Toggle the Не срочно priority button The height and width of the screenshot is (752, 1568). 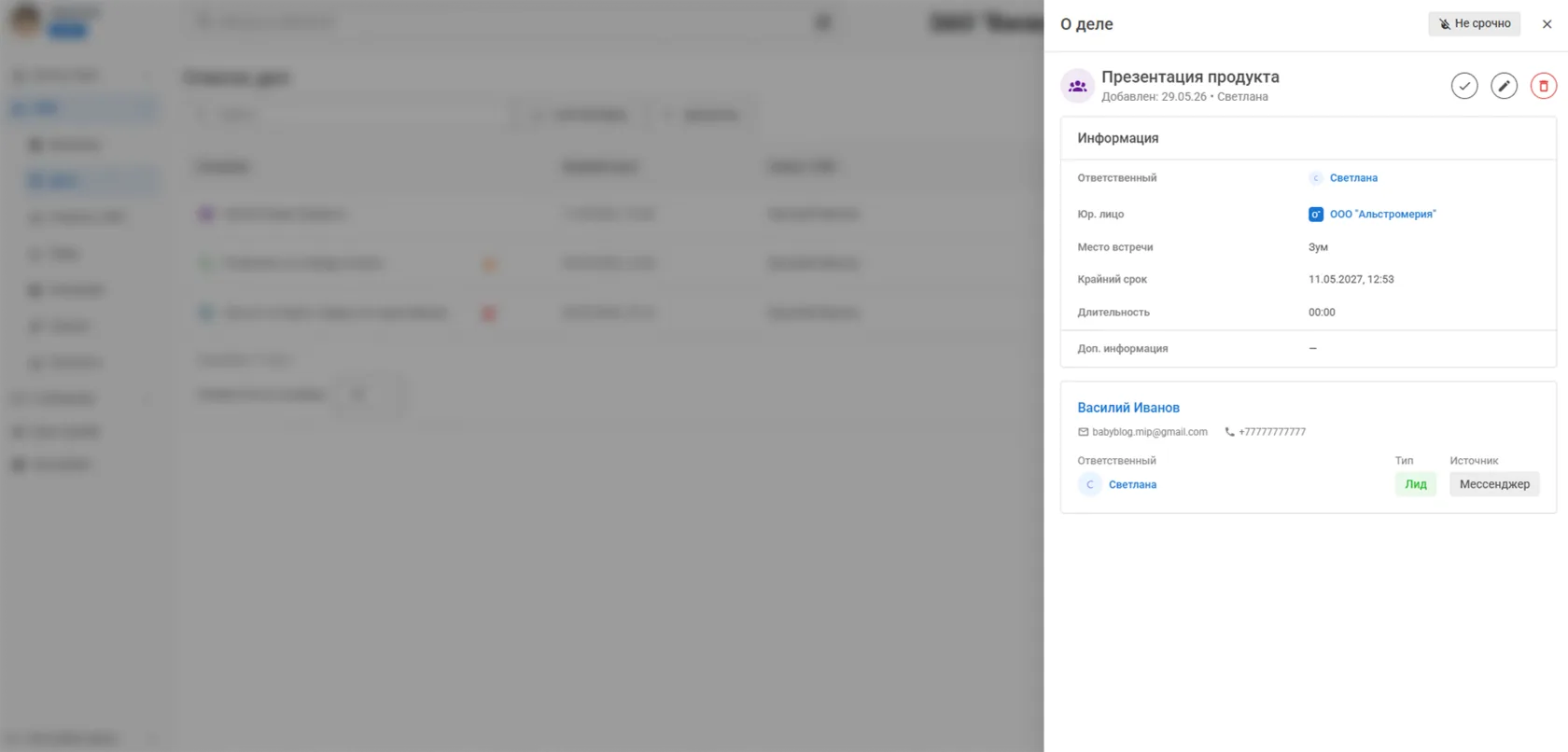click(x=1475, y=24)
